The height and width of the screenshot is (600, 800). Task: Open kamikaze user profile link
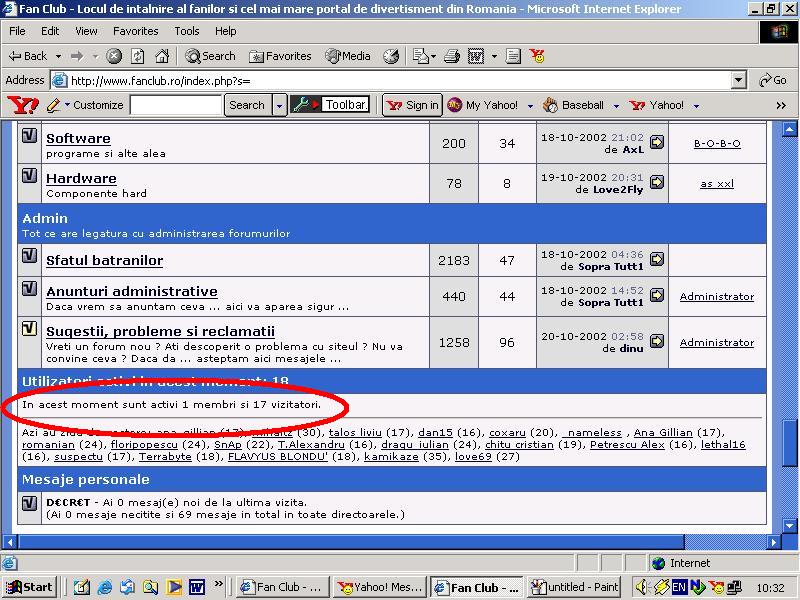pyautogui.click(x=391, y=456)
